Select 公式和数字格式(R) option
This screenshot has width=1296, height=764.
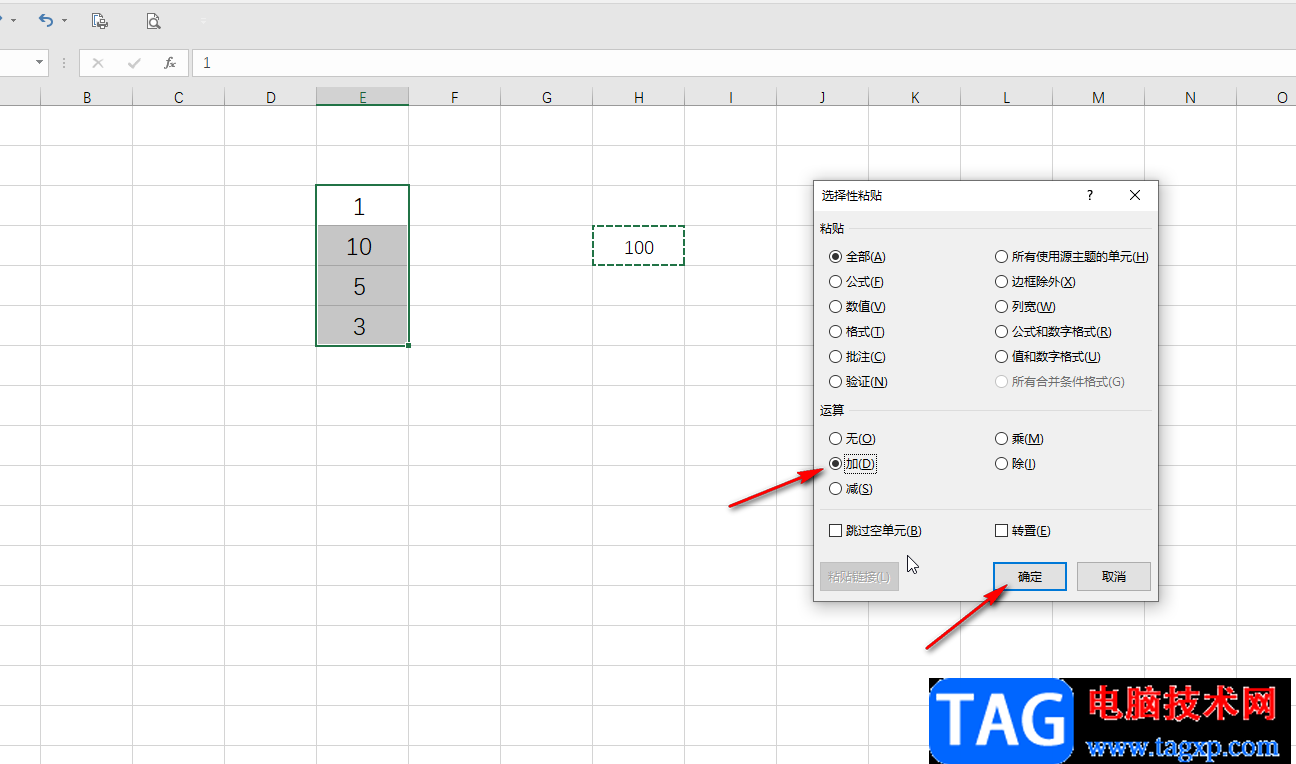(1053, 332)
